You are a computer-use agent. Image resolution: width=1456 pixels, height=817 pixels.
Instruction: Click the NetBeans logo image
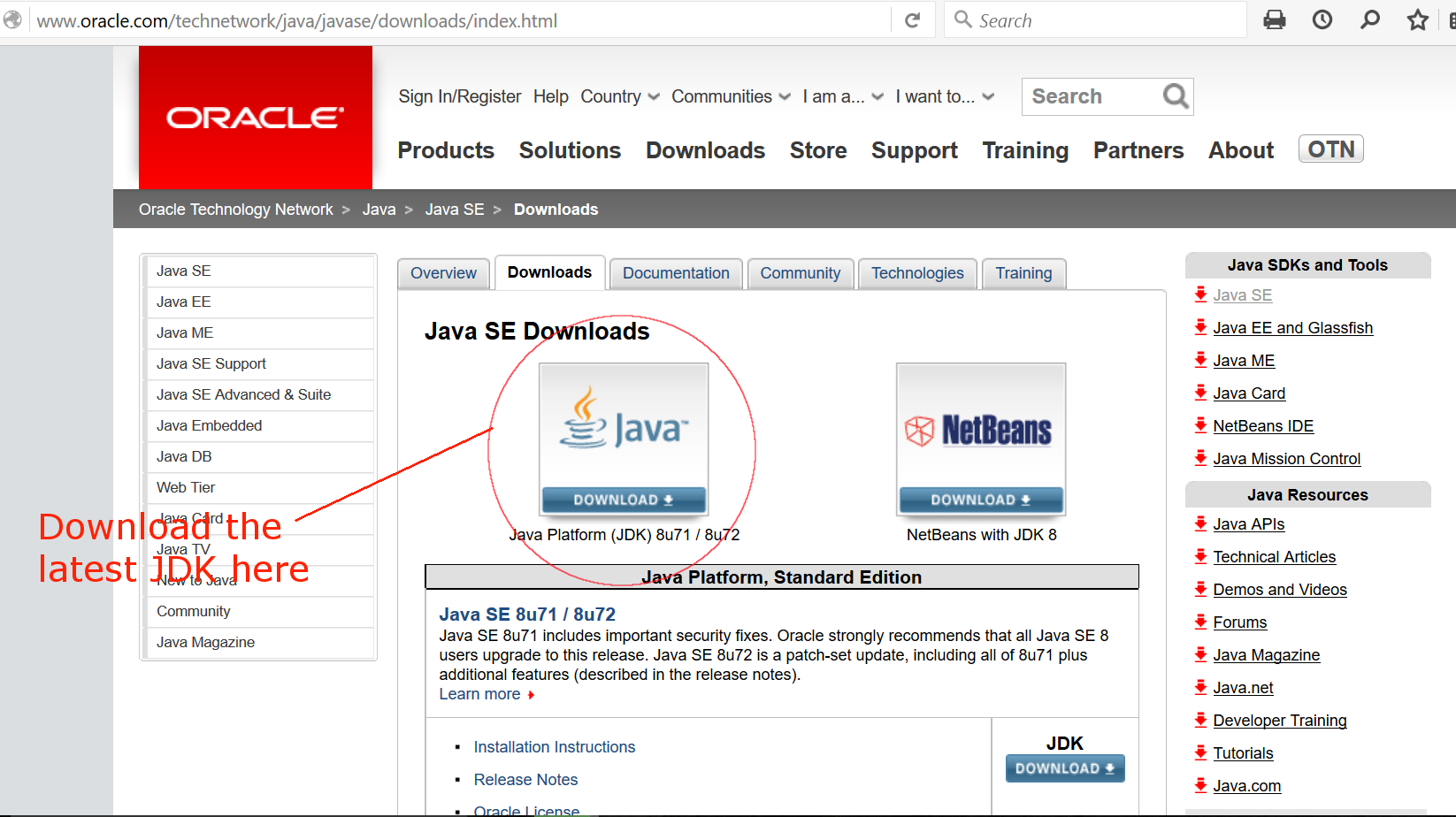[x=980, y=431]
